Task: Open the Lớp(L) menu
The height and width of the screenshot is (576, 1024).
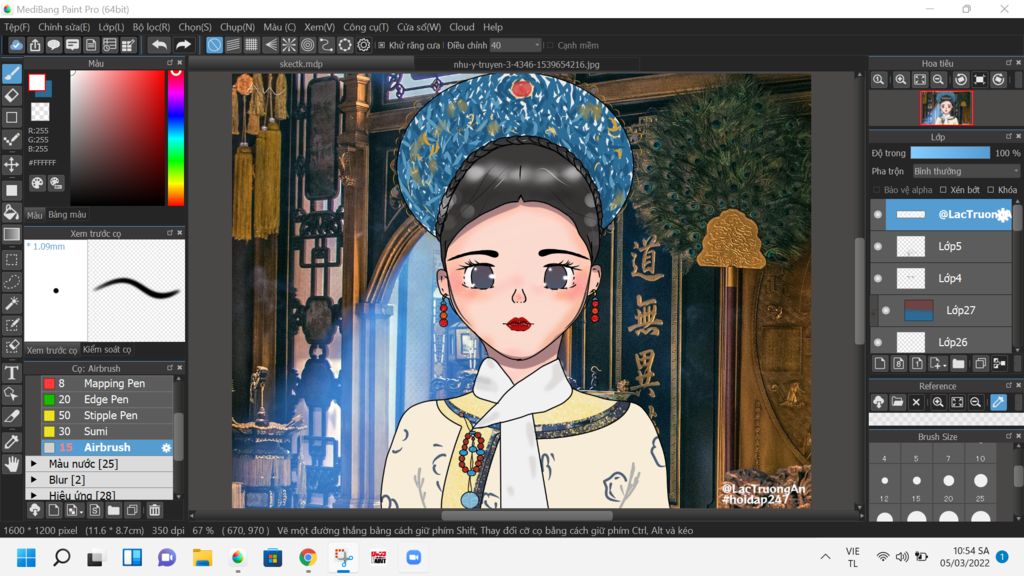Action: (111, 27)
